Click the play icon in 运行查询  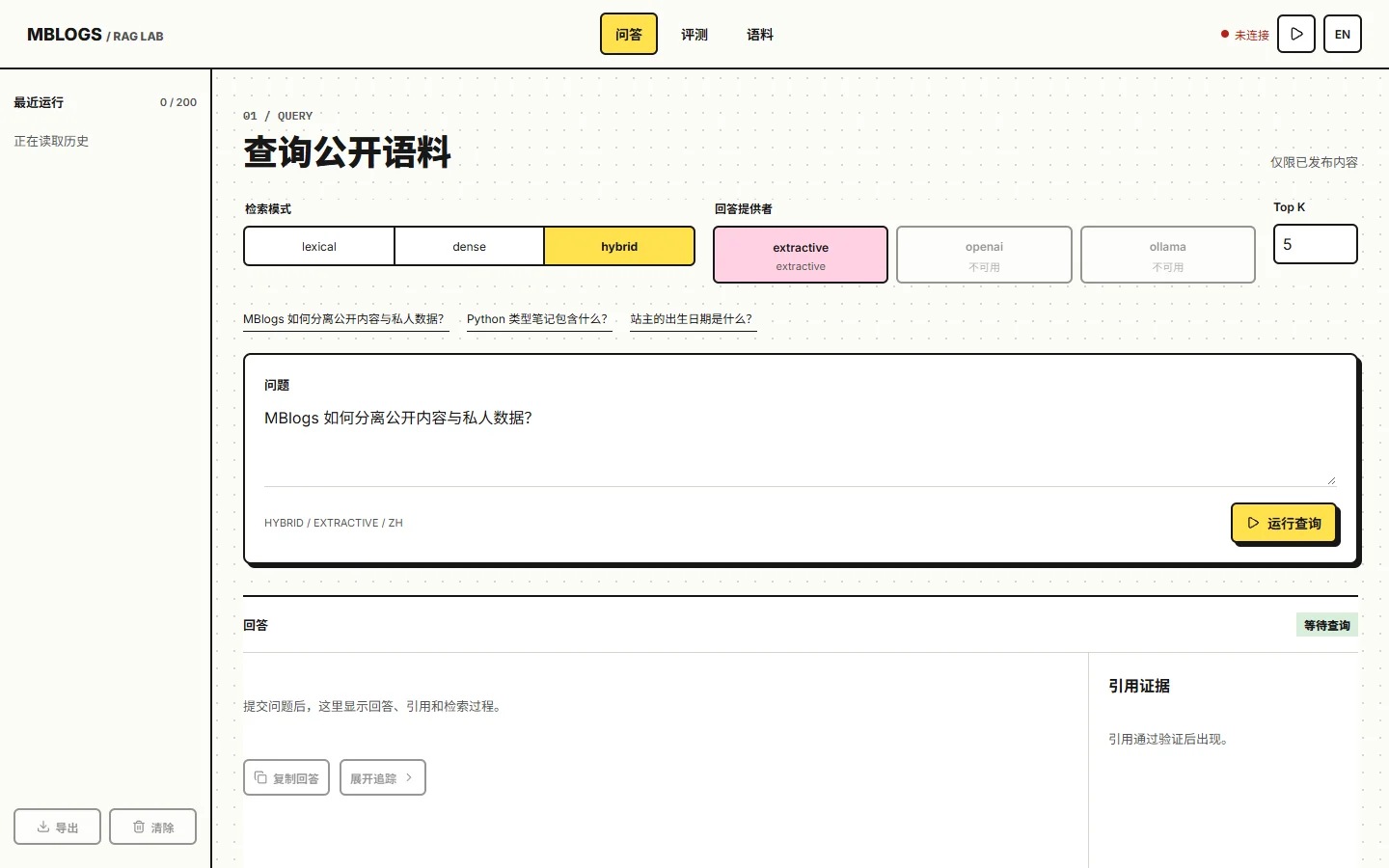(1253, 523)
